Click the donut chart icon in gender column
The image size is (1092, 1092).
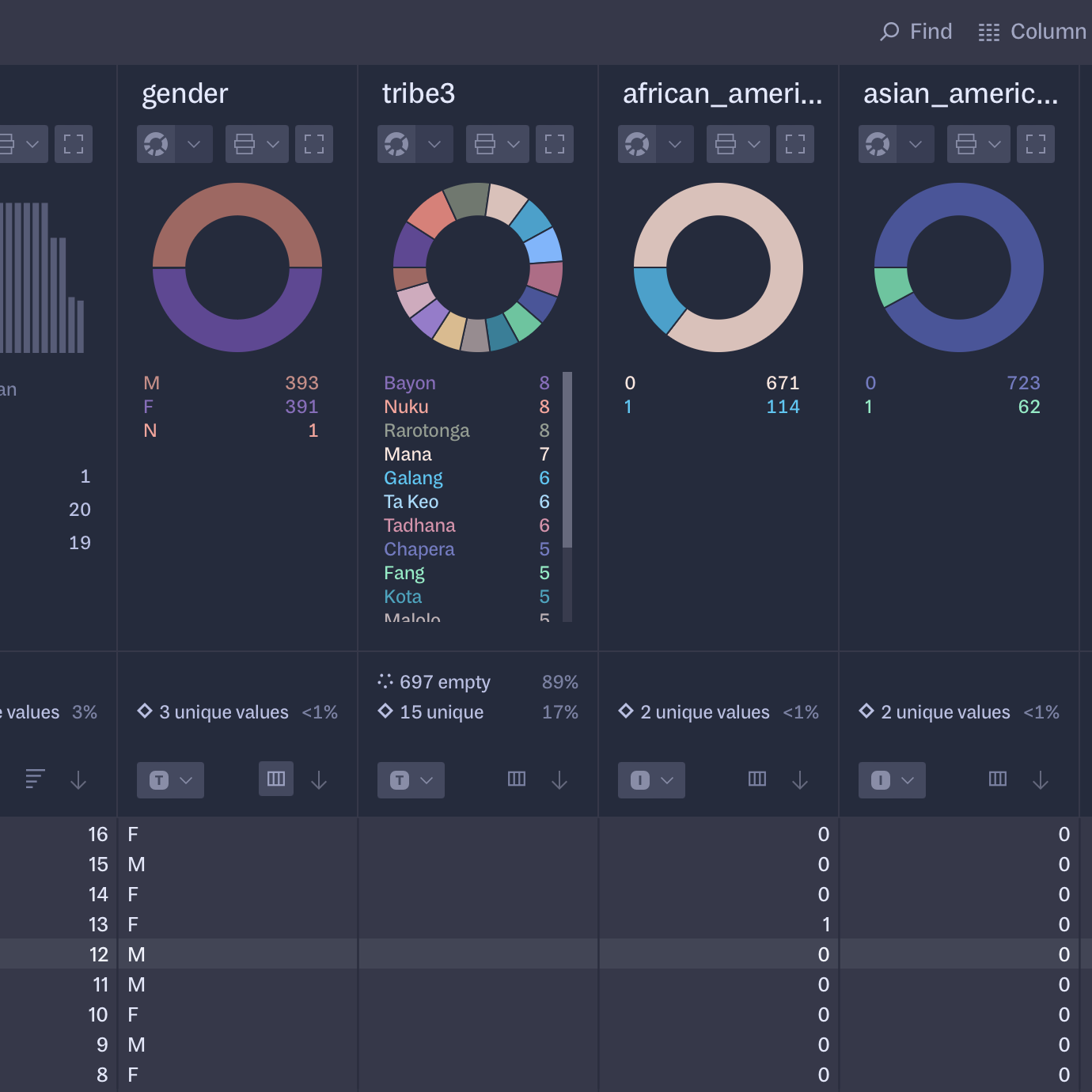point(157,144)
